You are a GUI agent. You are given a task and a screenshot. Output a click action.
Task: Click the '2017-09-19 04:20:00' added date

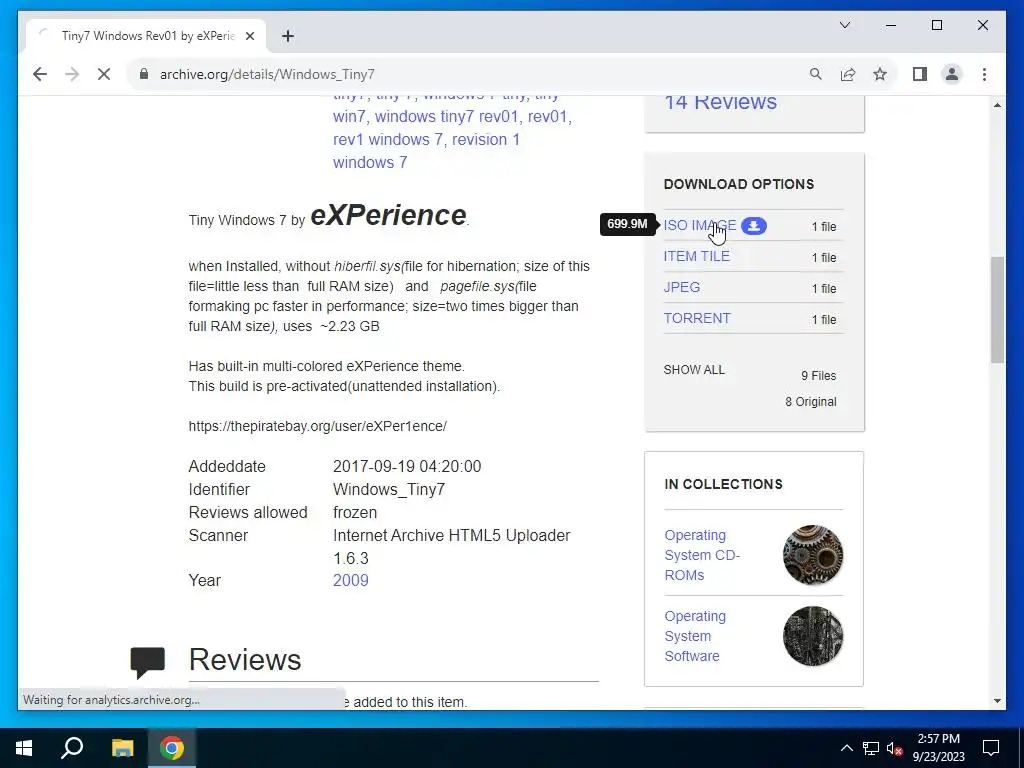407,466
